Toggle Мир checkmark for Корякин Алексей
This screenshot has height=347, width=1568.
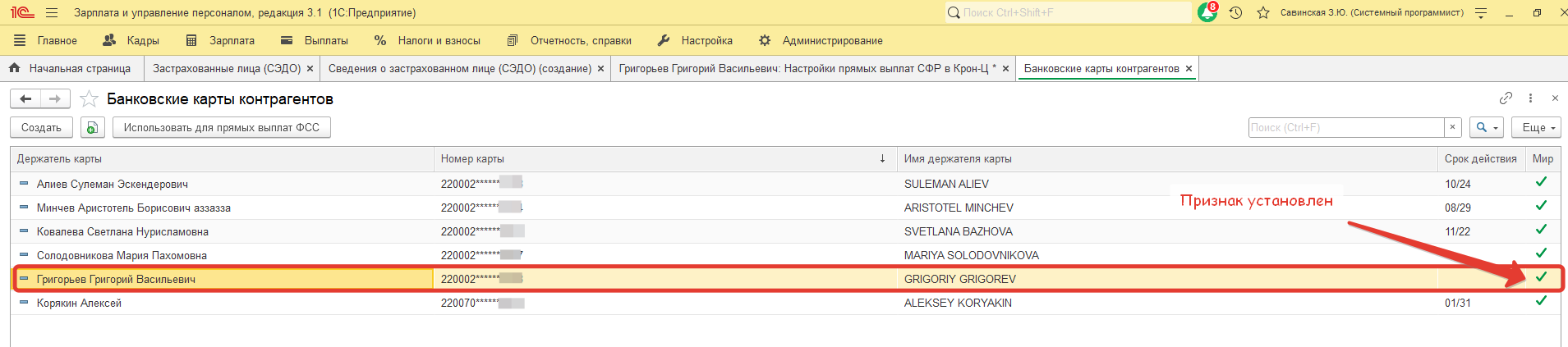pos(1541,301)
